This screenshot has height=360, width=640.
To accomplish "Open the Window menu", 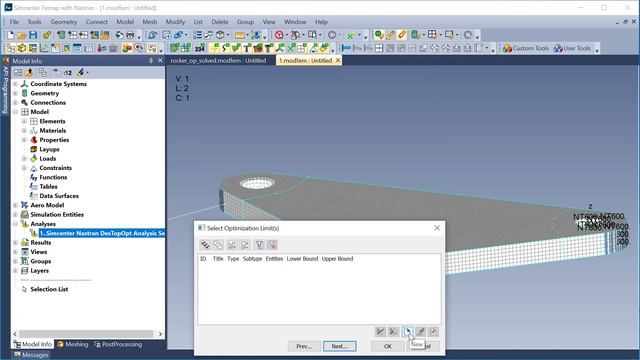I will 295,22.
